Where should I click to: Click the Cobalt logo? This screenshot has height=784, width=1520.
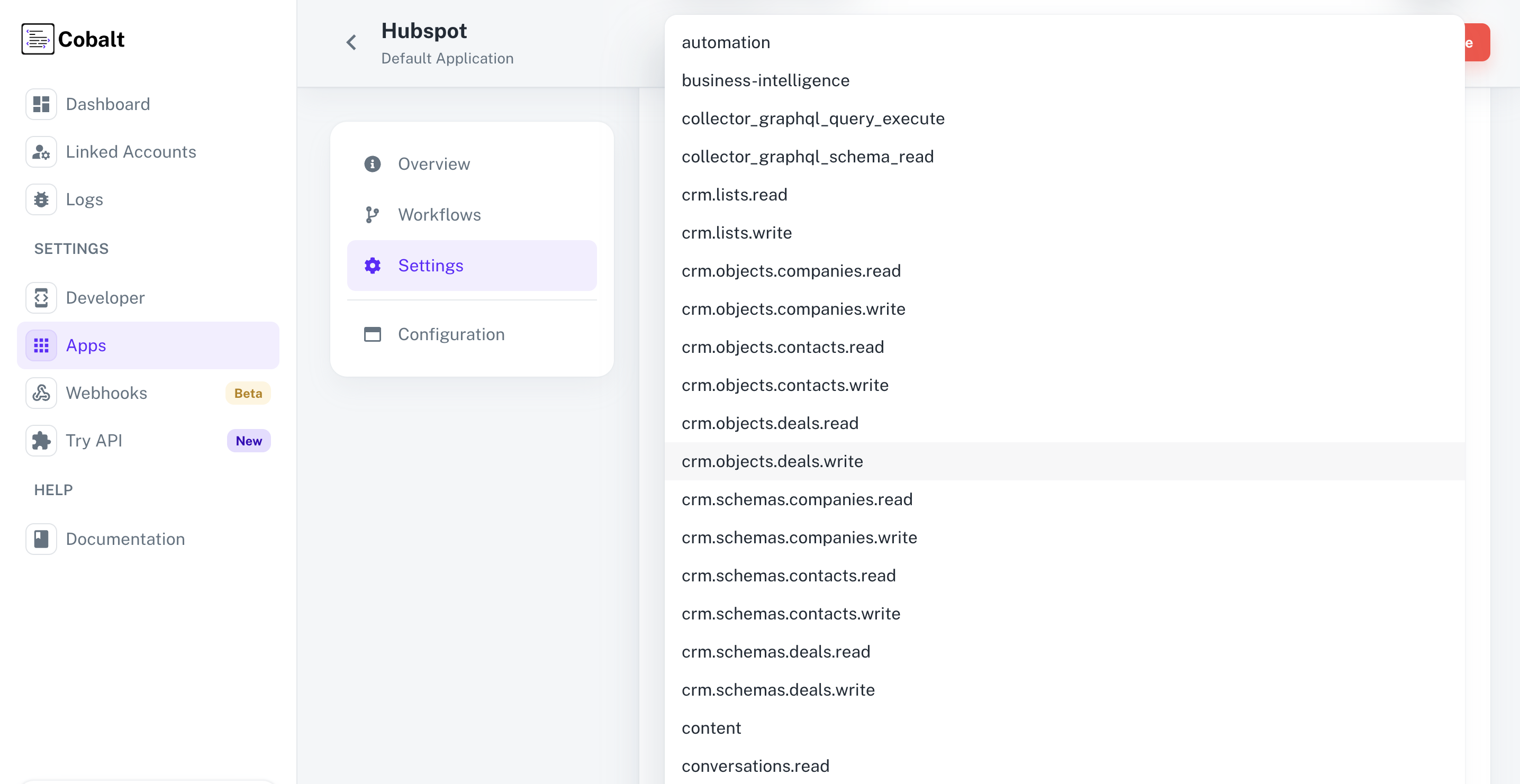(73, 39)
